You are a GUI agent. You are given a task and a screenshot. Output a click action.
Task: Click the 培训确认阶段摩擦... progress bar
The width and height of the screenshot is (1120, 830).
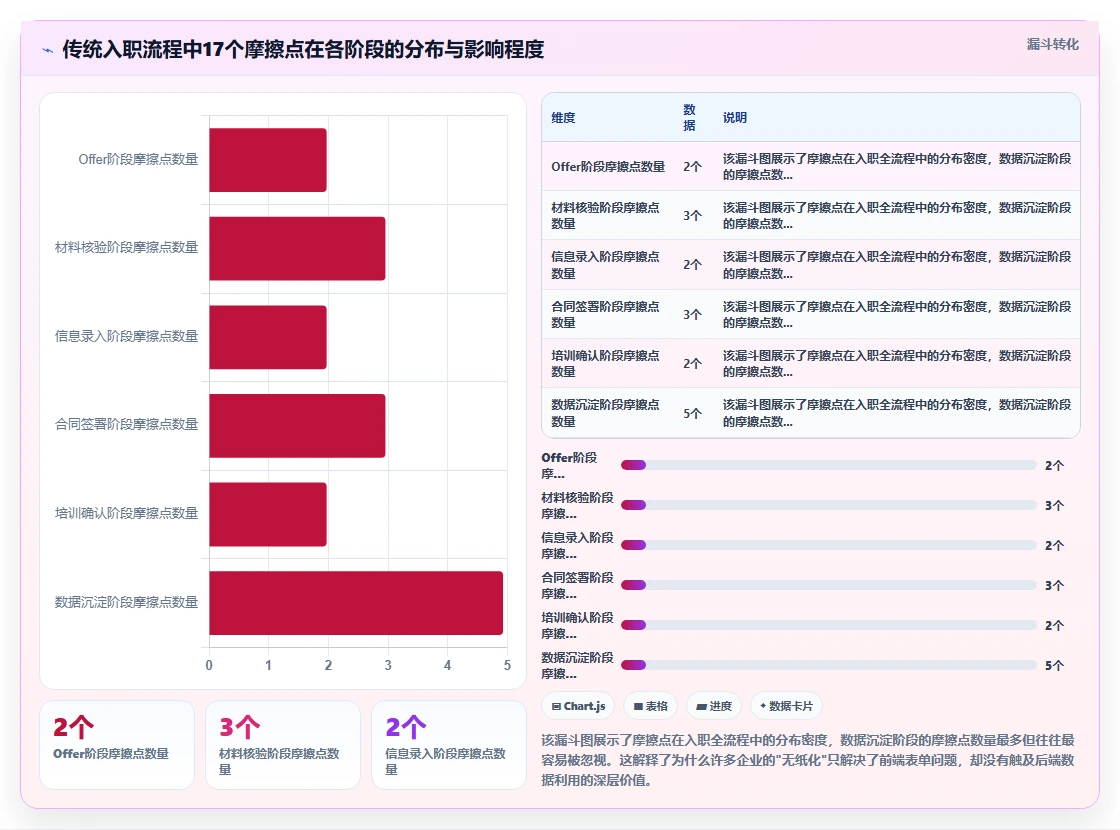829,625
